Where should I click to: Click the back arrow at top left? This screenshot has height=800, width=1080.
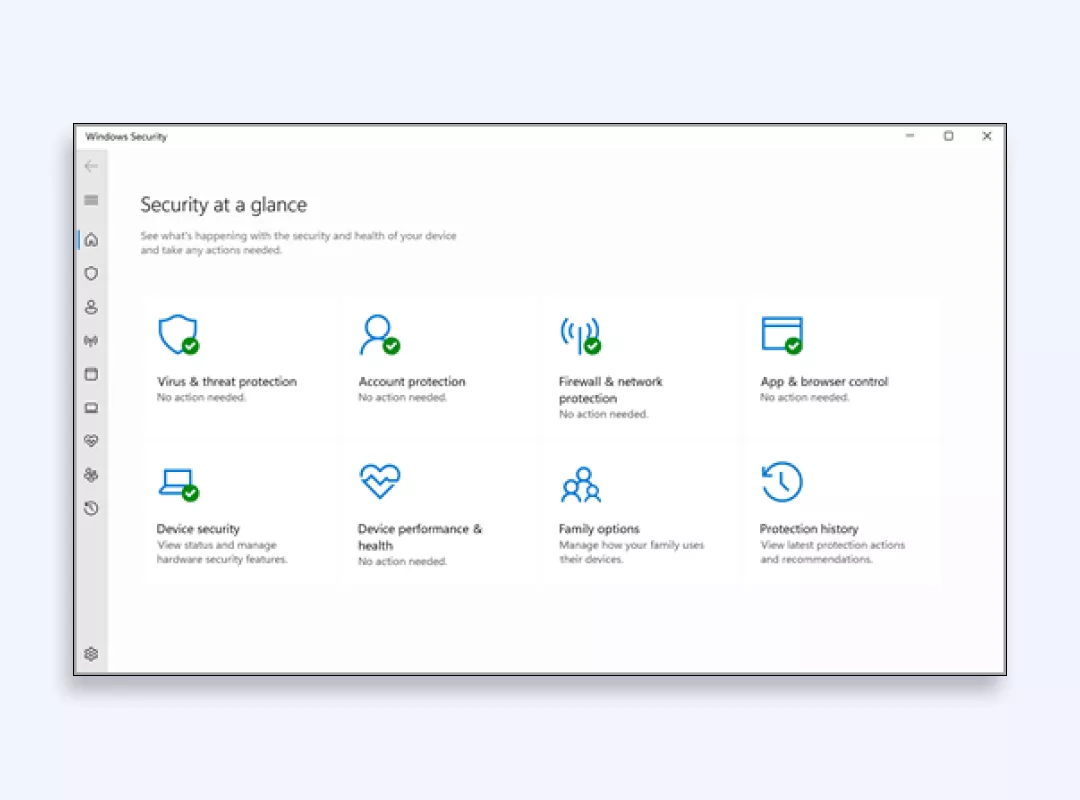pyautogui.click(x=91, y=166)
